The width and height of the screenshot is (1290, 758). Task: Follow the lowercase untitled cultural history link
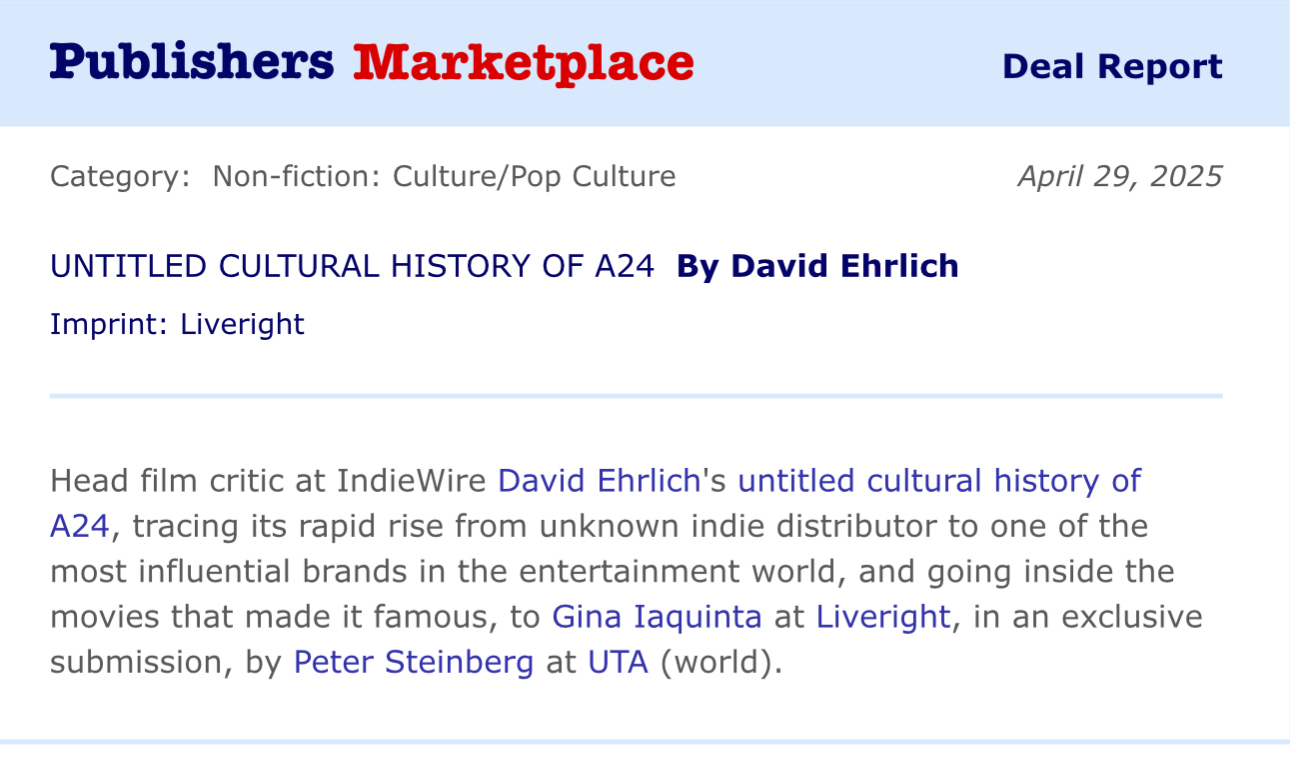tap(938, 481)
